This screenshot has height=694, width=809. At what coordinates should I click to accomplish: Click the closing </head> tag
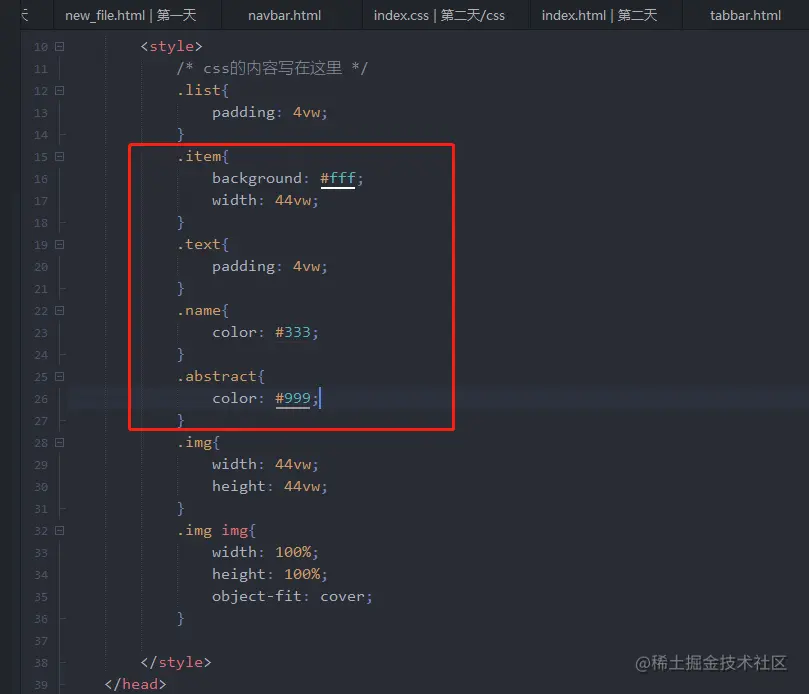coord(135,684)
